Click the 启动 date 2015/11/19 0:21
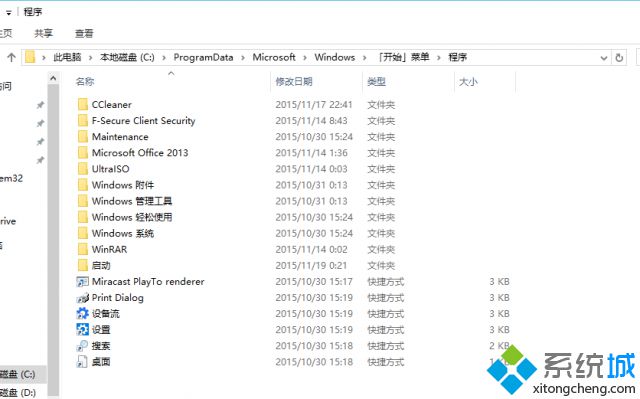Screen dimensions: 640x399 click(311, 265)
